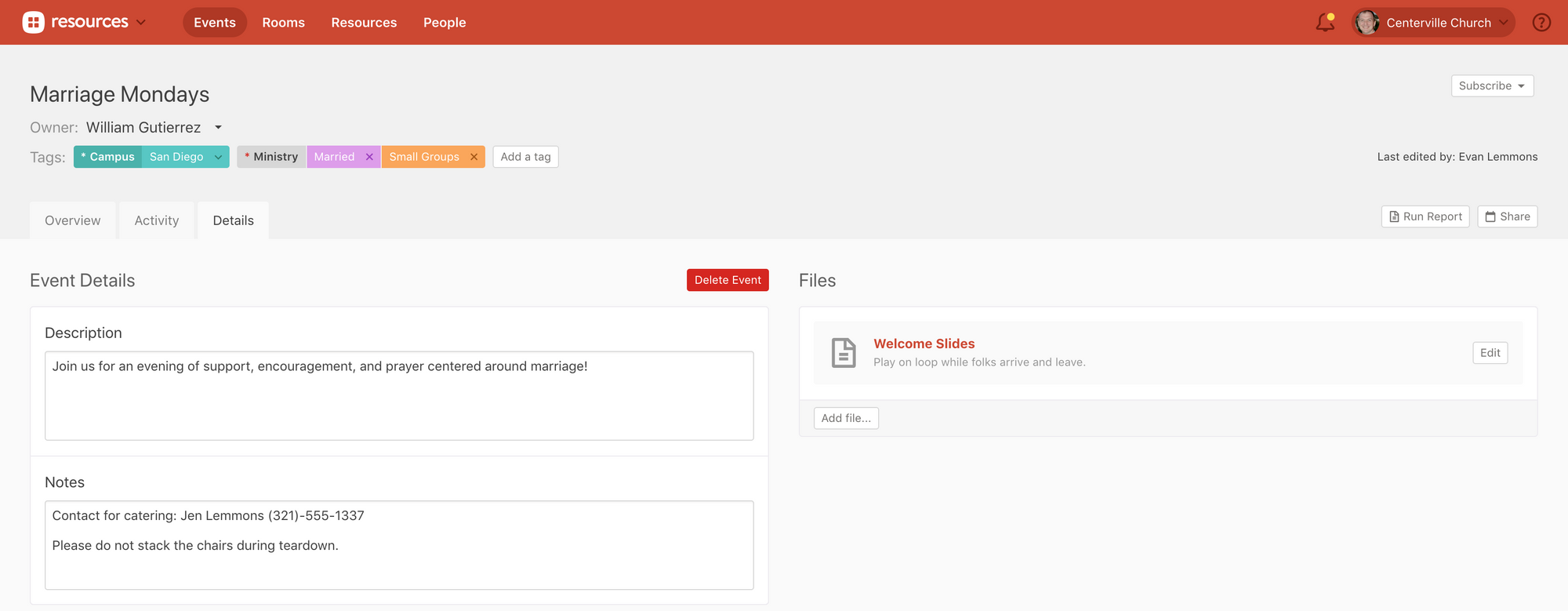Expand the San Diego campus dropdown
This screenshot has height=611, width=1568.
tap(218, 157)
